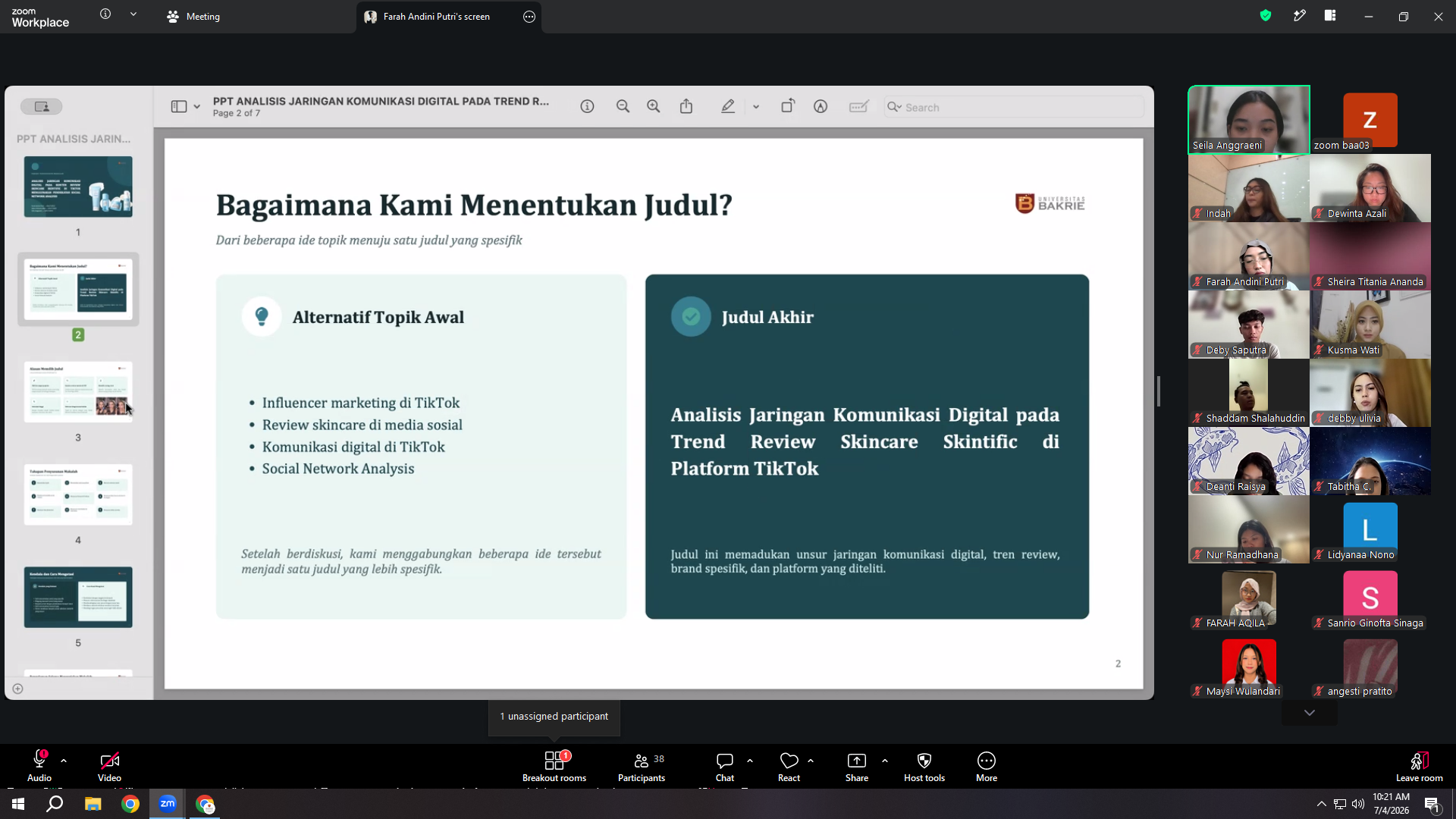Expand share options arrow next to Share
Viewport: 1456px width, 819px height.
pos(884,760)
